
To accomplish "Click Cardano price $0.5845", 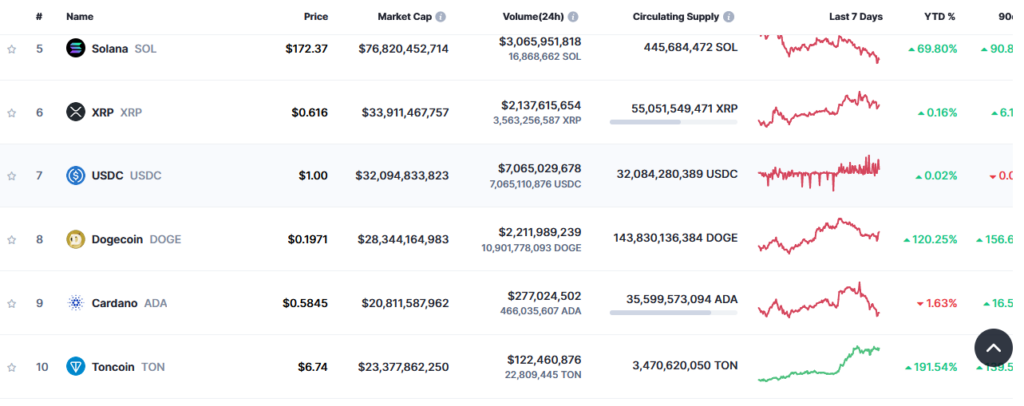I will (x=305, y=304).
